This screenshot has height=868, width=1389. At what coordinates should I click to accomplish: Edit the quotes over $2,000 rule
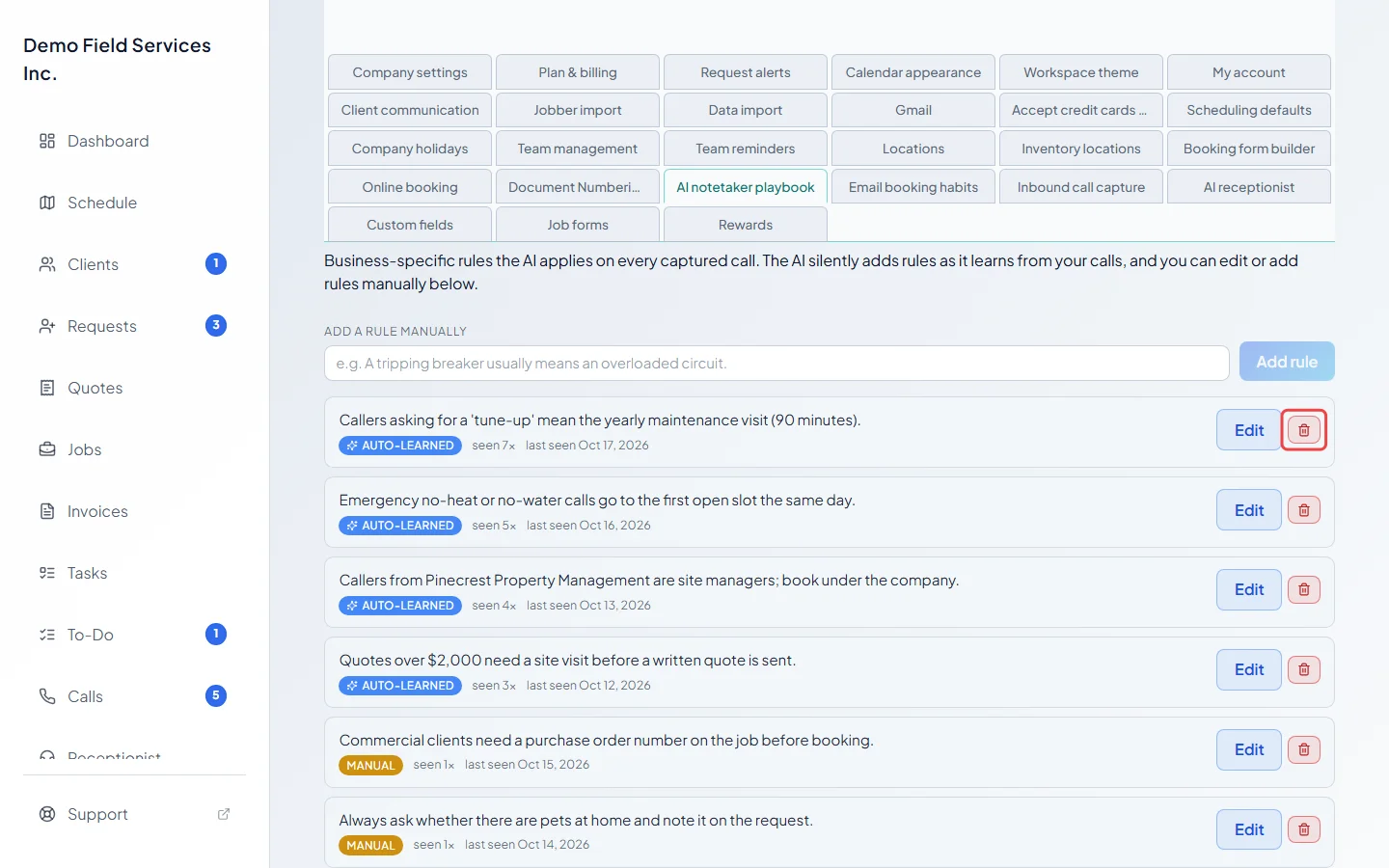(x=1249, y=669)
